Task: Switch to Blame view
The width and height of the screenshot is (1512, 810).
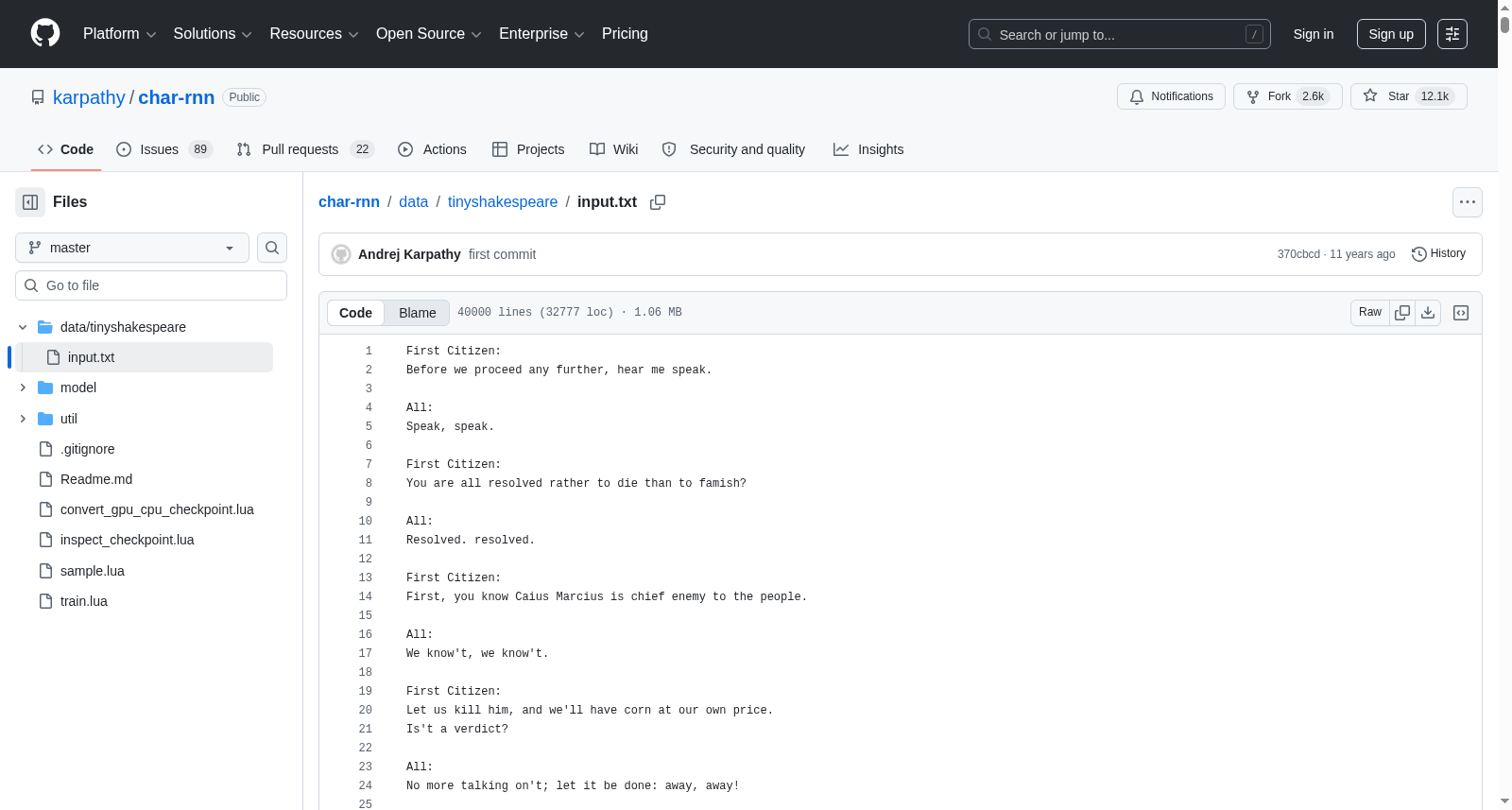Action: pos(417,313)
